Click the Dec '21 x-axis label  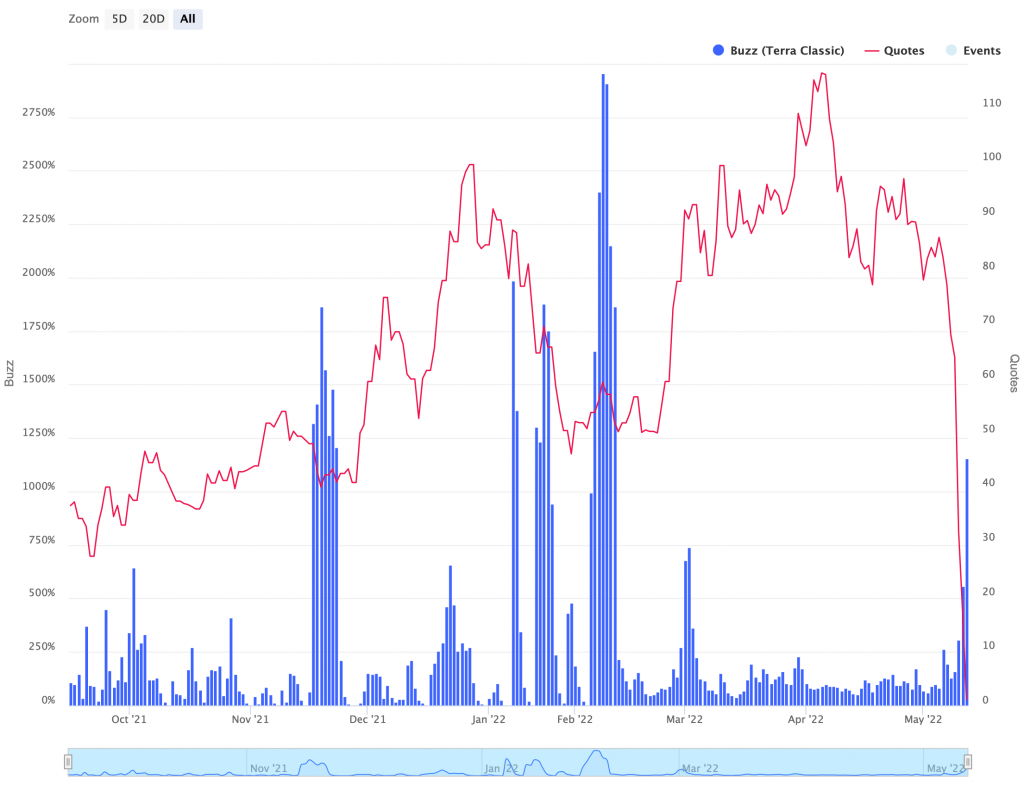(368, 719)
